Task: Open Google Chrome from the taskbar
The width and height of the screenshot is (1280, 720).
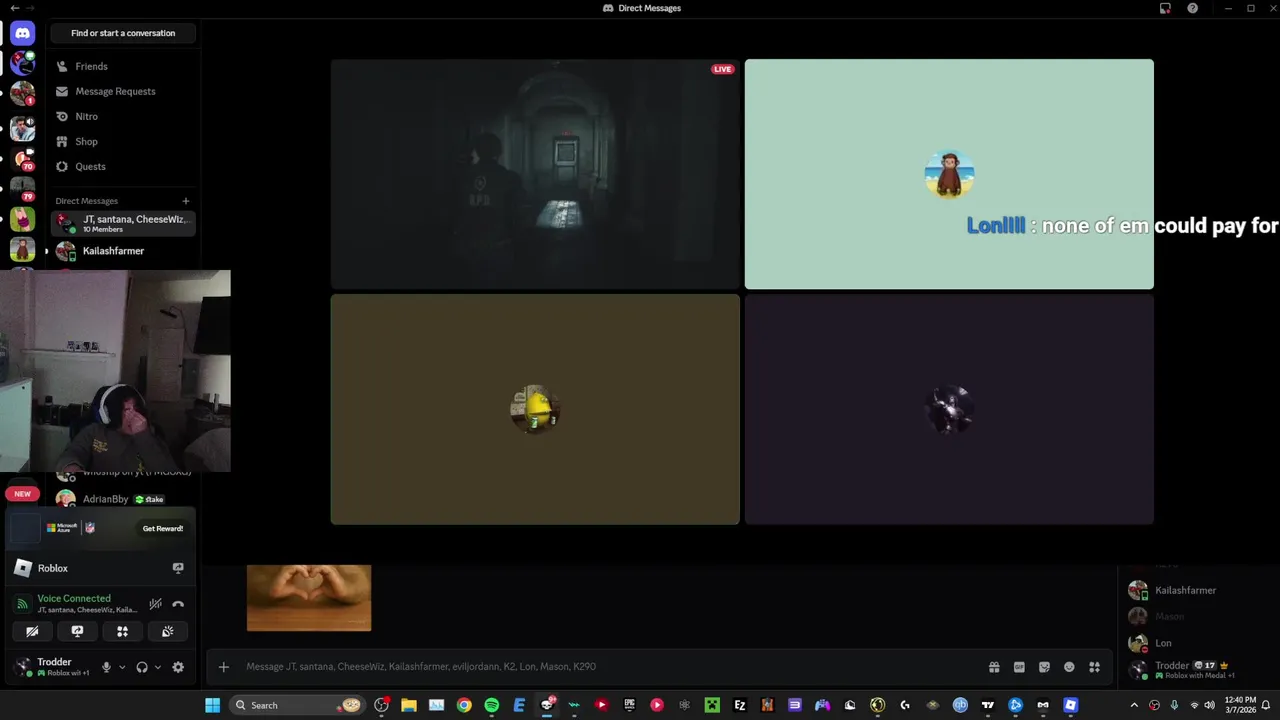Action: pyautogui.click(x=464, y=705)
